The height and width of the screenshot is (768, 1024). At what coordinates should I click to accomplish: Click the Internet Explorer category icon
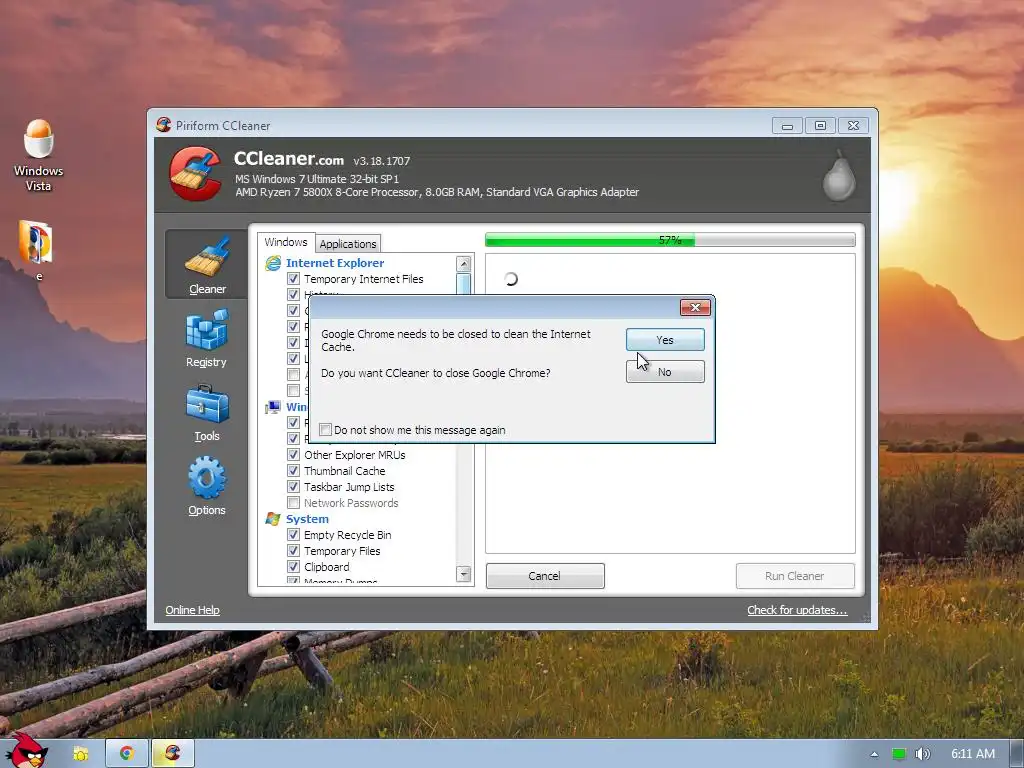tap(273, 263)
